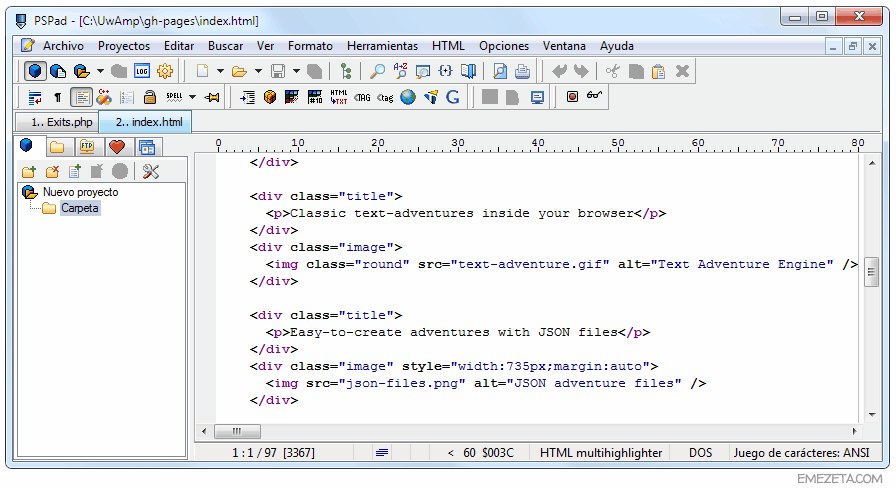Expand the project icon dropdown arrow

coord(100,71)
